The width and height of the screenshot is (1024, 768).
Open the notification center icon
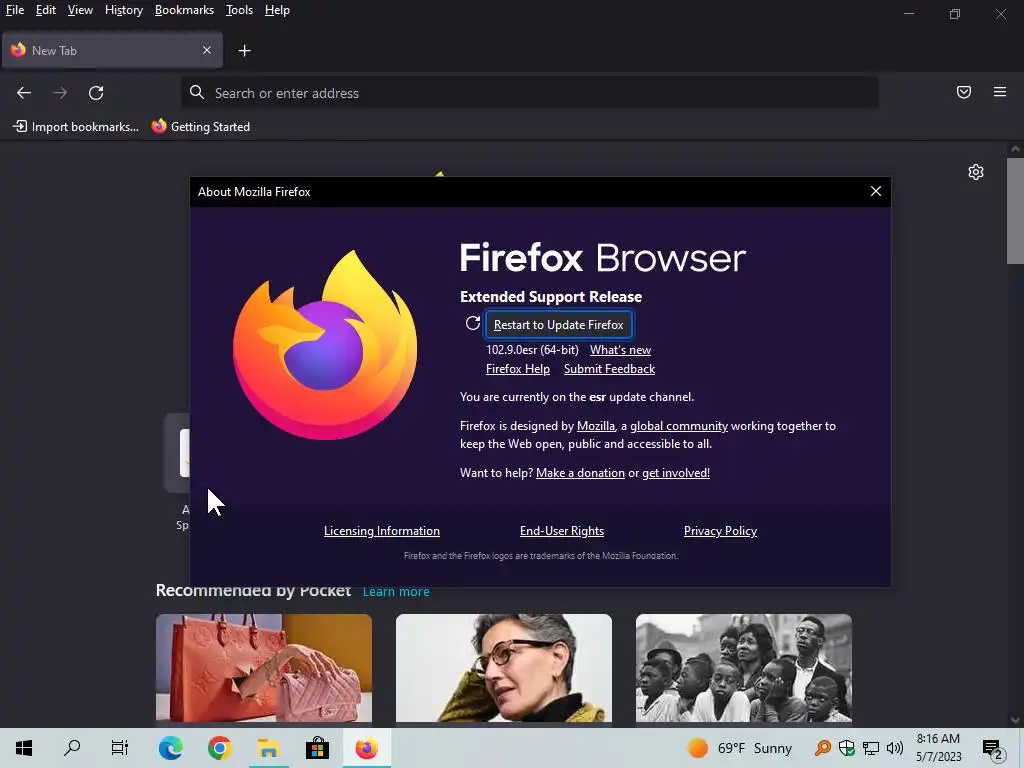993,748
